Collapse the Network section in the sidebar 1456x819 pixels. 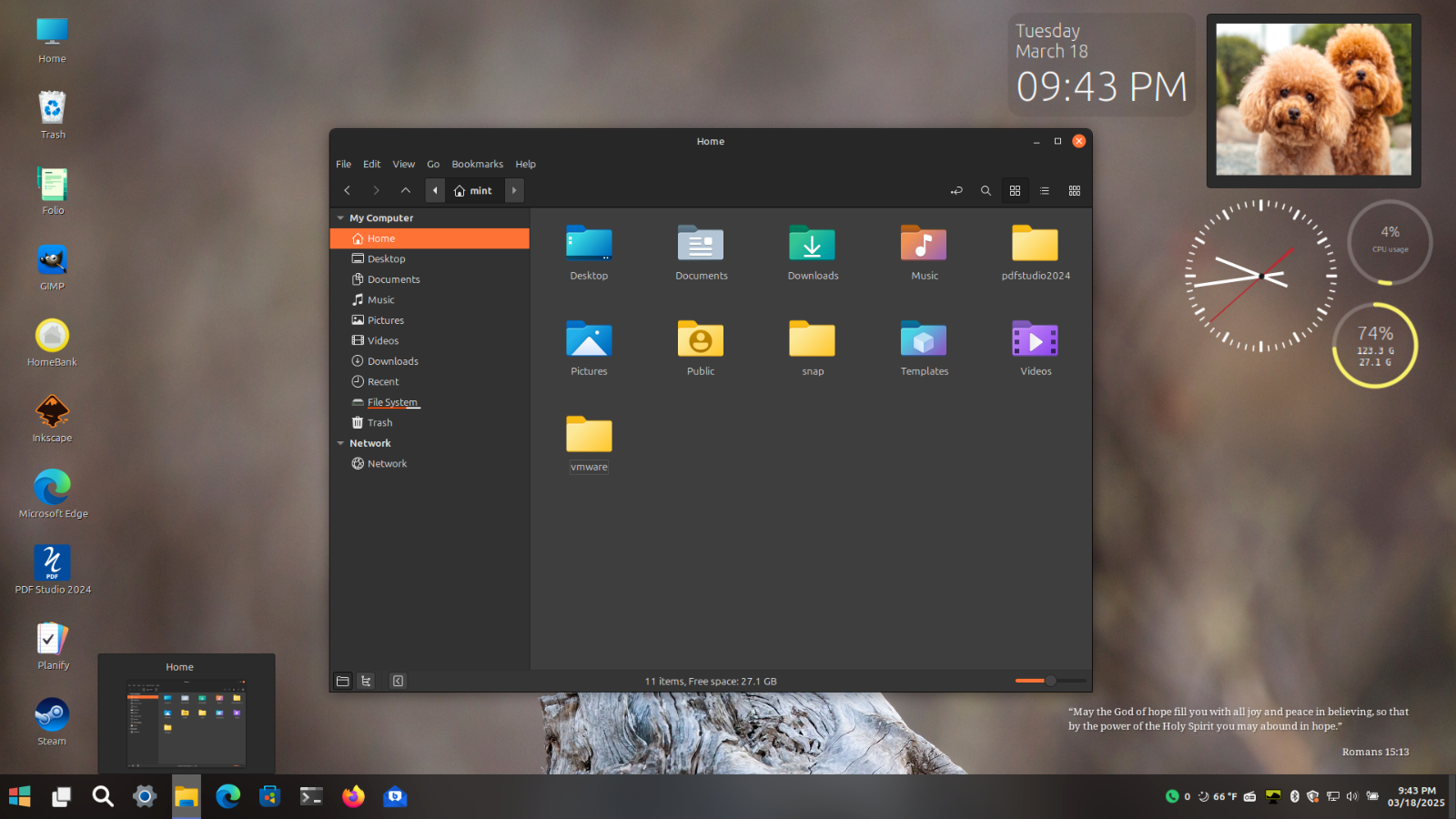(340, 443)
